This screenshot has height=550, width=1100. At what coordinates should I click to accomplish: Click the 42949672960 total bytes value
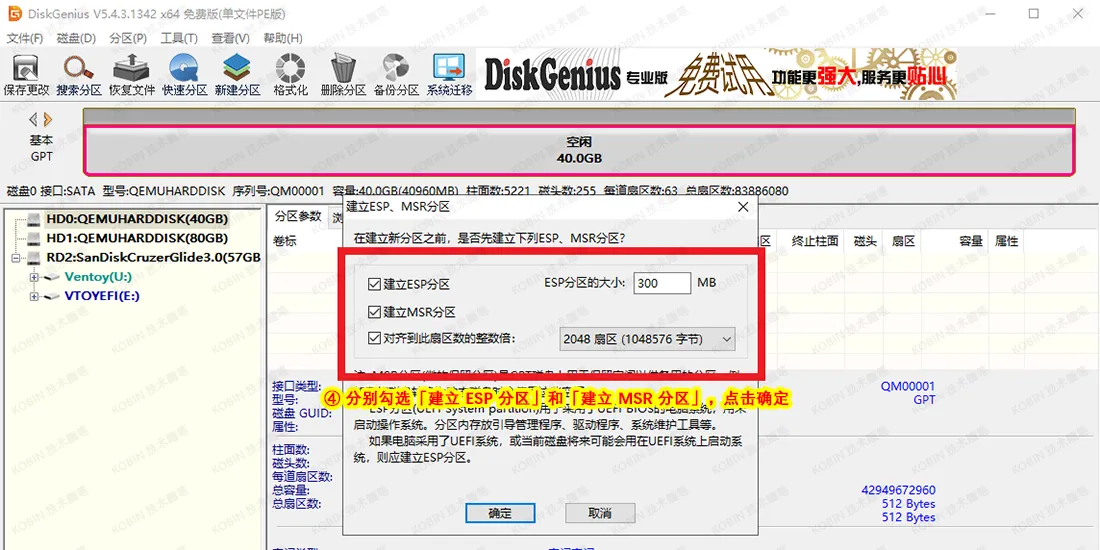pyautogui.click(x=899, y=490)
